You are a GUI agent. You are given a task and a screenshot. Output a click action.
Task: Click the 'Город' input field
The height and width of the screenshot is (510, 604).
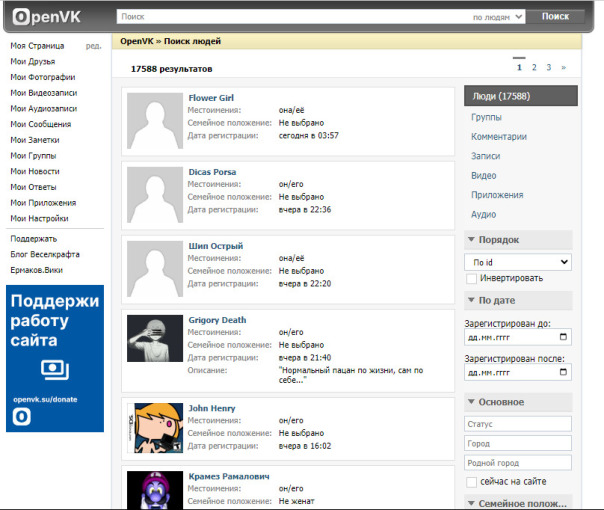tap(518, 443)
